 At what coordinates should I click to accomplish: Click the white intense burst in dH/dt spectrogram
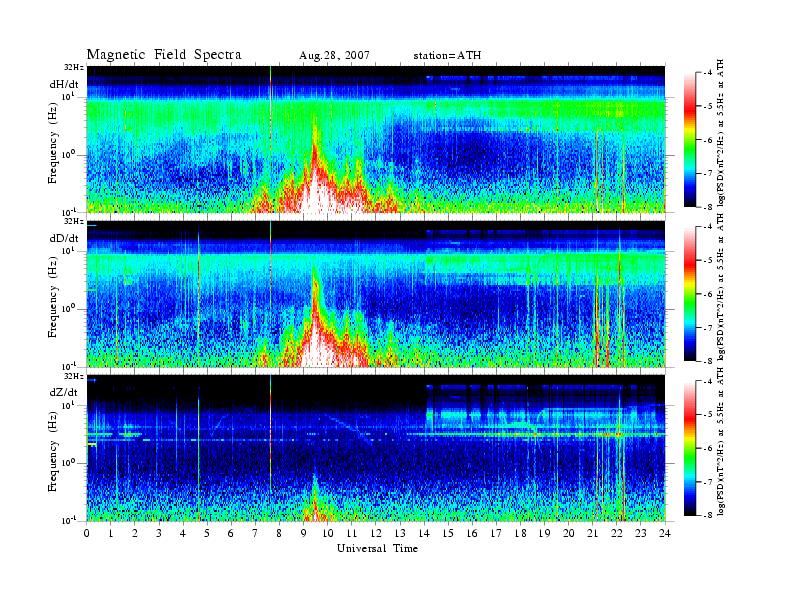click(316, 194)
